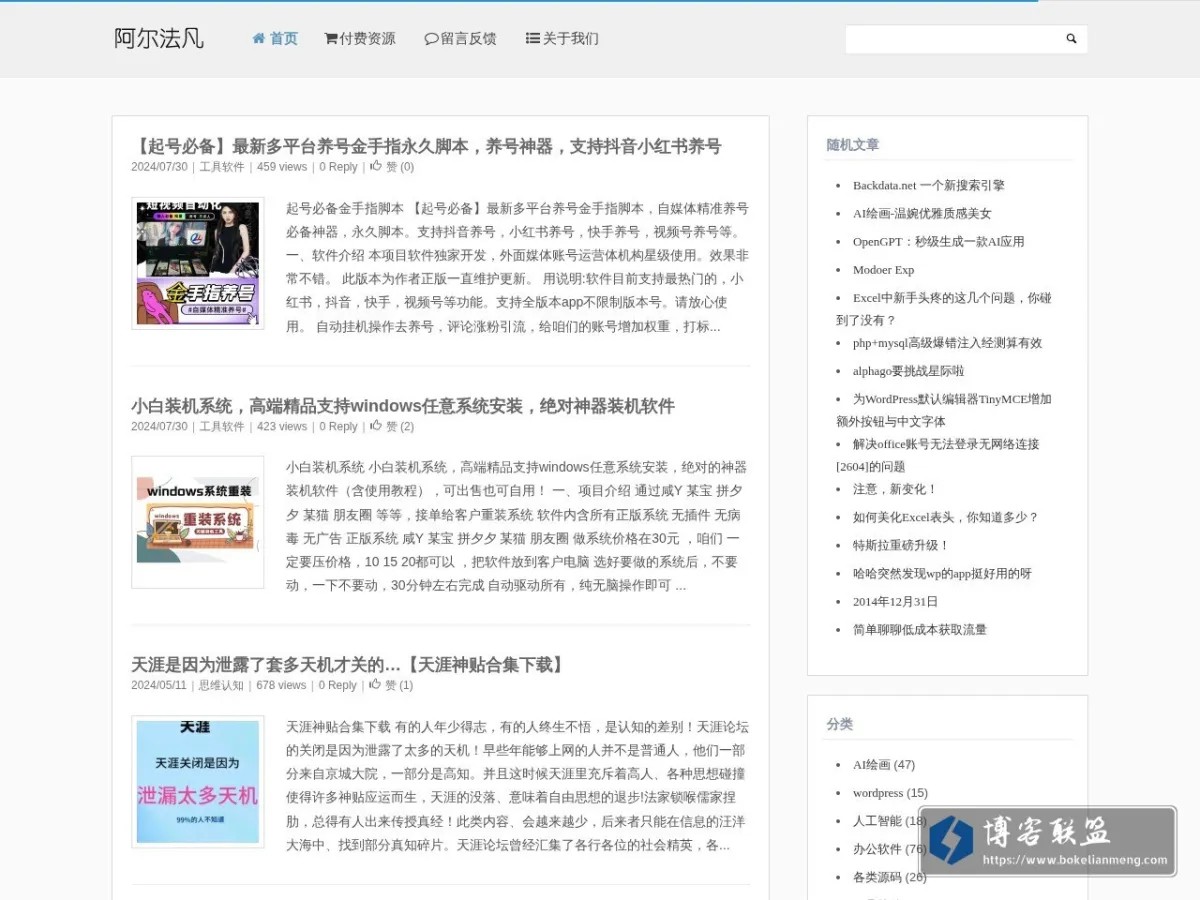Open article 2014年12月31日
Image resolution: width=1200 pixels, height=900 pixels.
(895, 601)
